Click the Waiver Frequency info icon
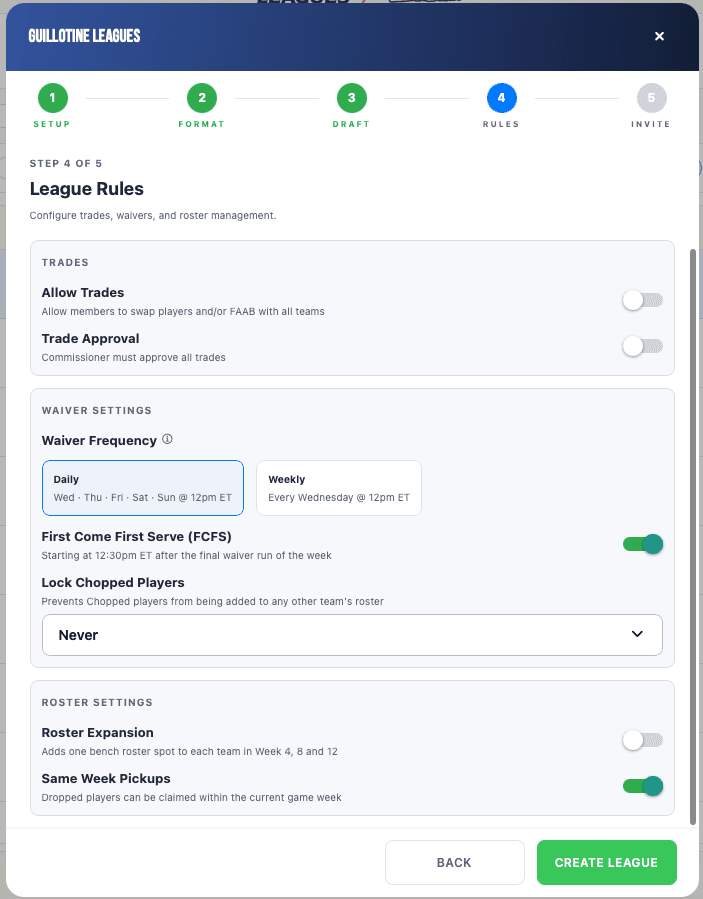This screenshot has width=703, height=899. (167, 440)
